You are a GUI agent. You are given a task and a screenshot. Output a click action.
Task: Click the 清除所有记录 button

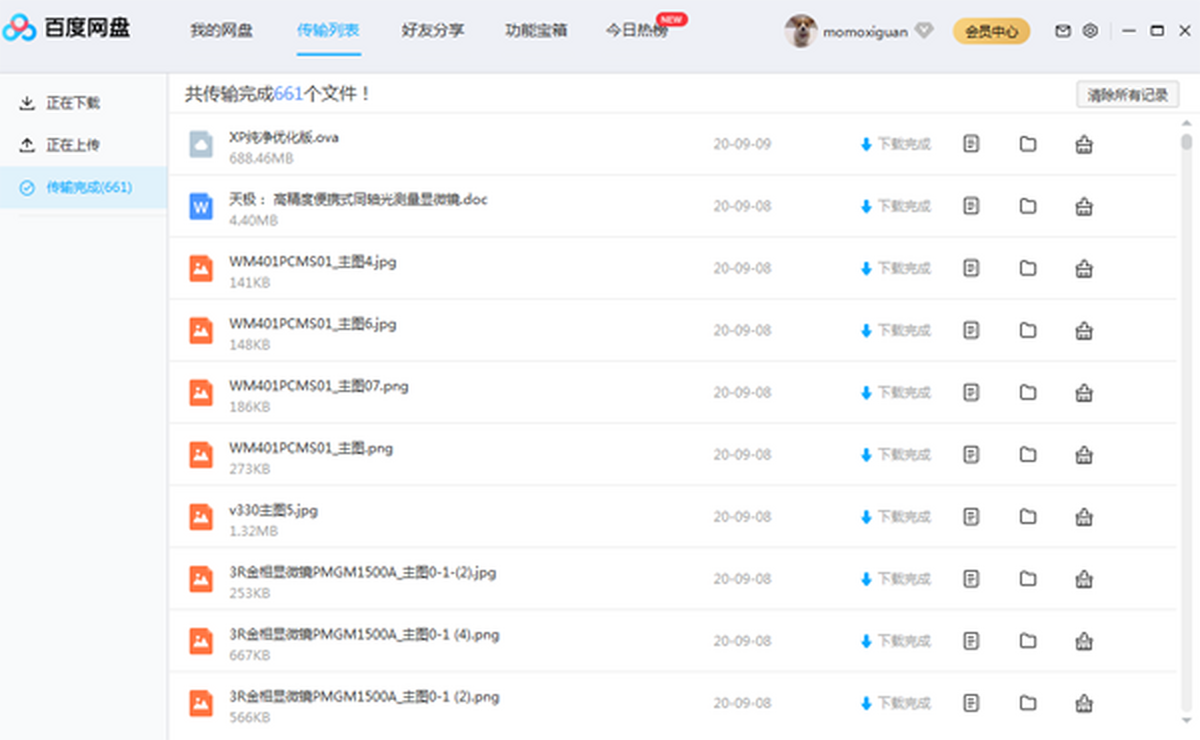pyautogui.click(x=1127, y=95)
